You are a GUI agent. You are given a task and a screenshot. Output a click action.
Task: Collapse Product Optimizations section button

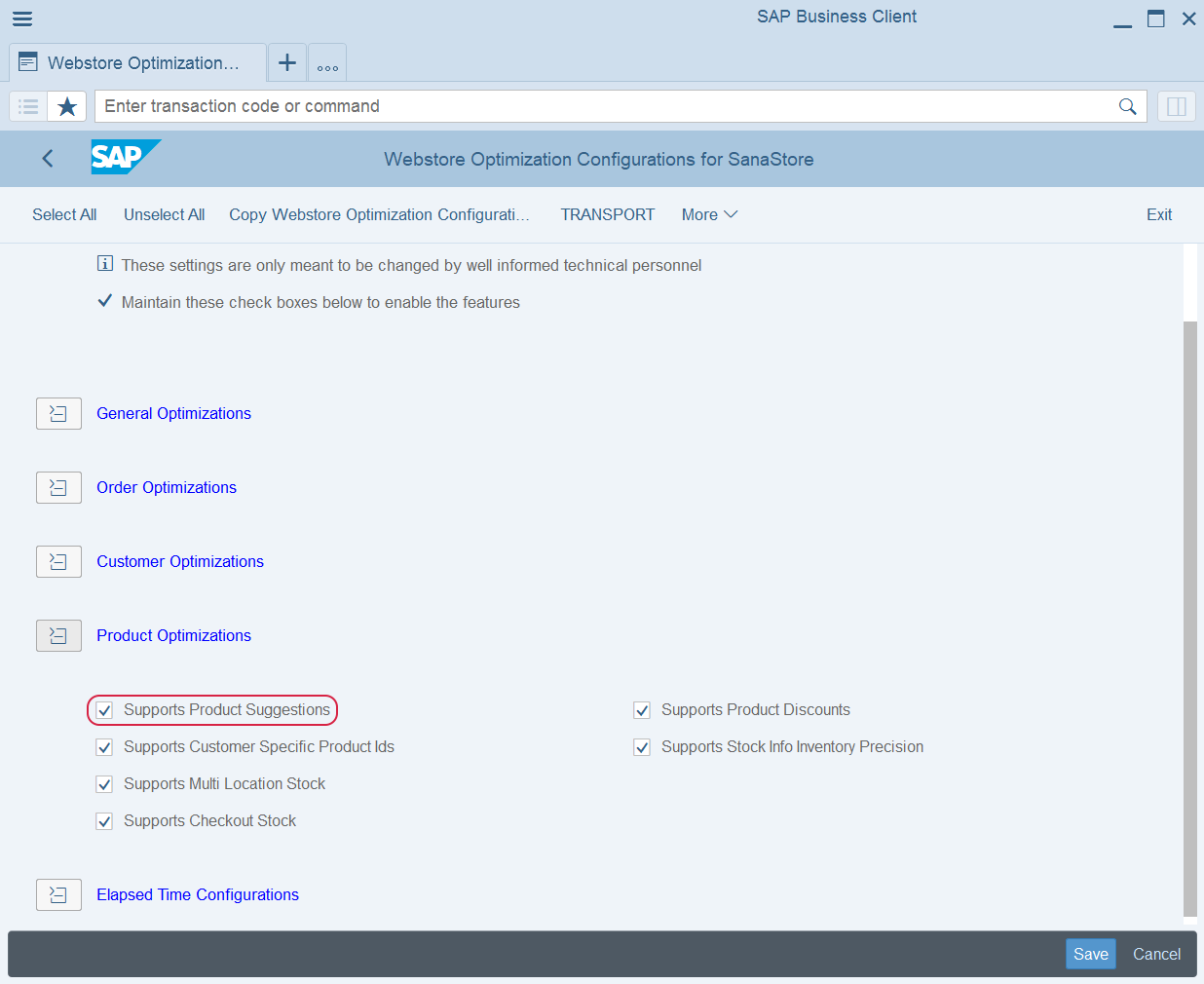pyautogui.click(x=58, y=635)
